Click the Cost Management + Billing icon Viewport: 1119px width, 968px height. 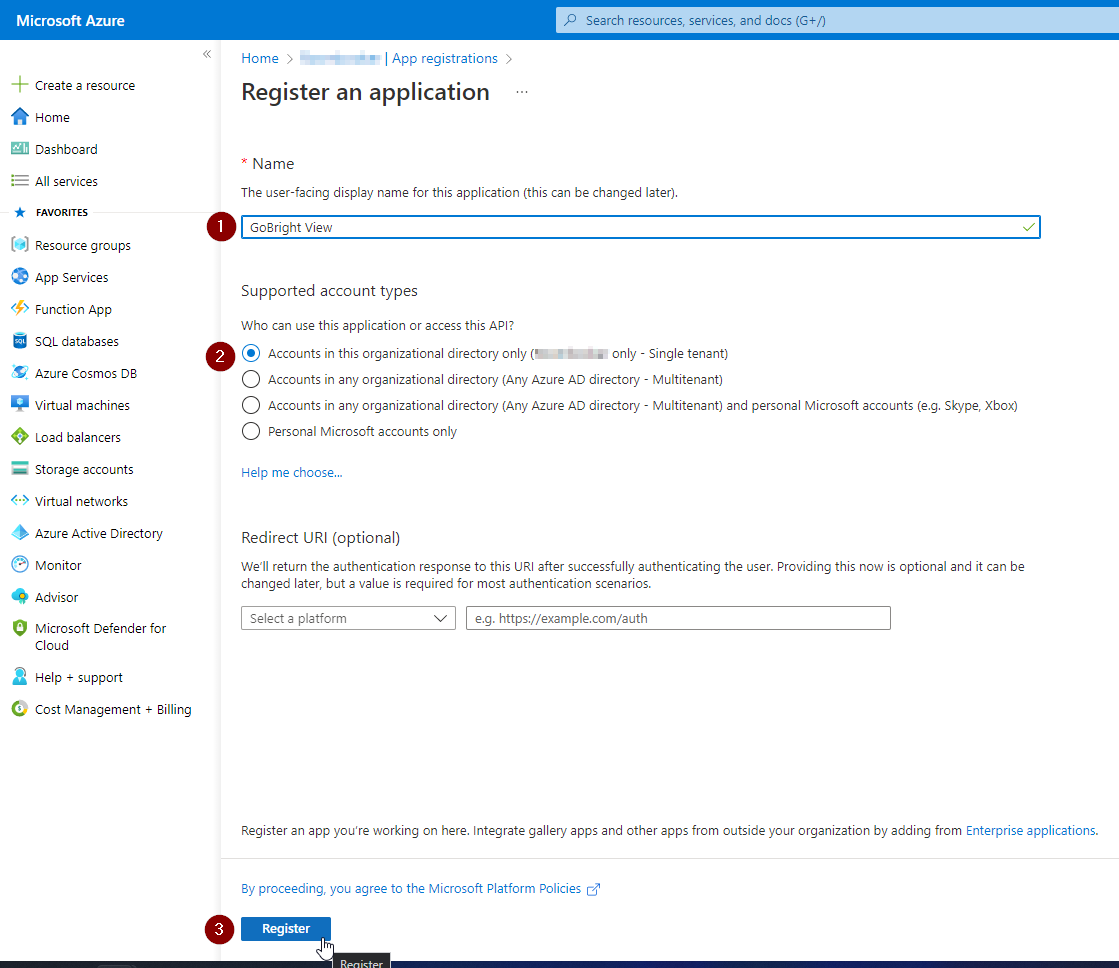coord(20,709)
